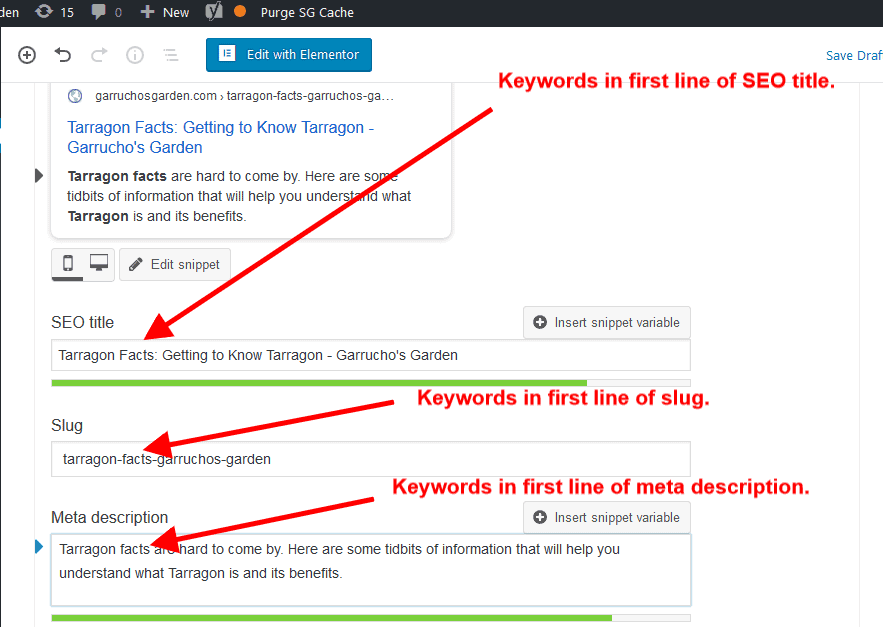This screenshot has height=627, width=883.
Task: Click the add block plus icon
Action: (x=27, y=55)
